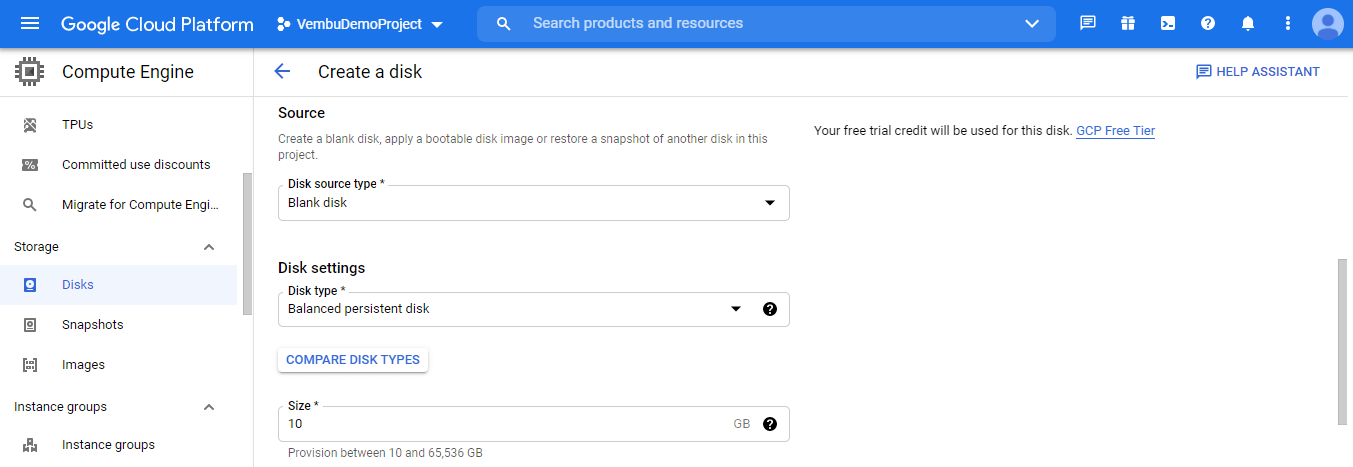This screenshot has width=1353, height=467.
Task: Click the Committed use discounts percent icon
Action: coord(30,165)
